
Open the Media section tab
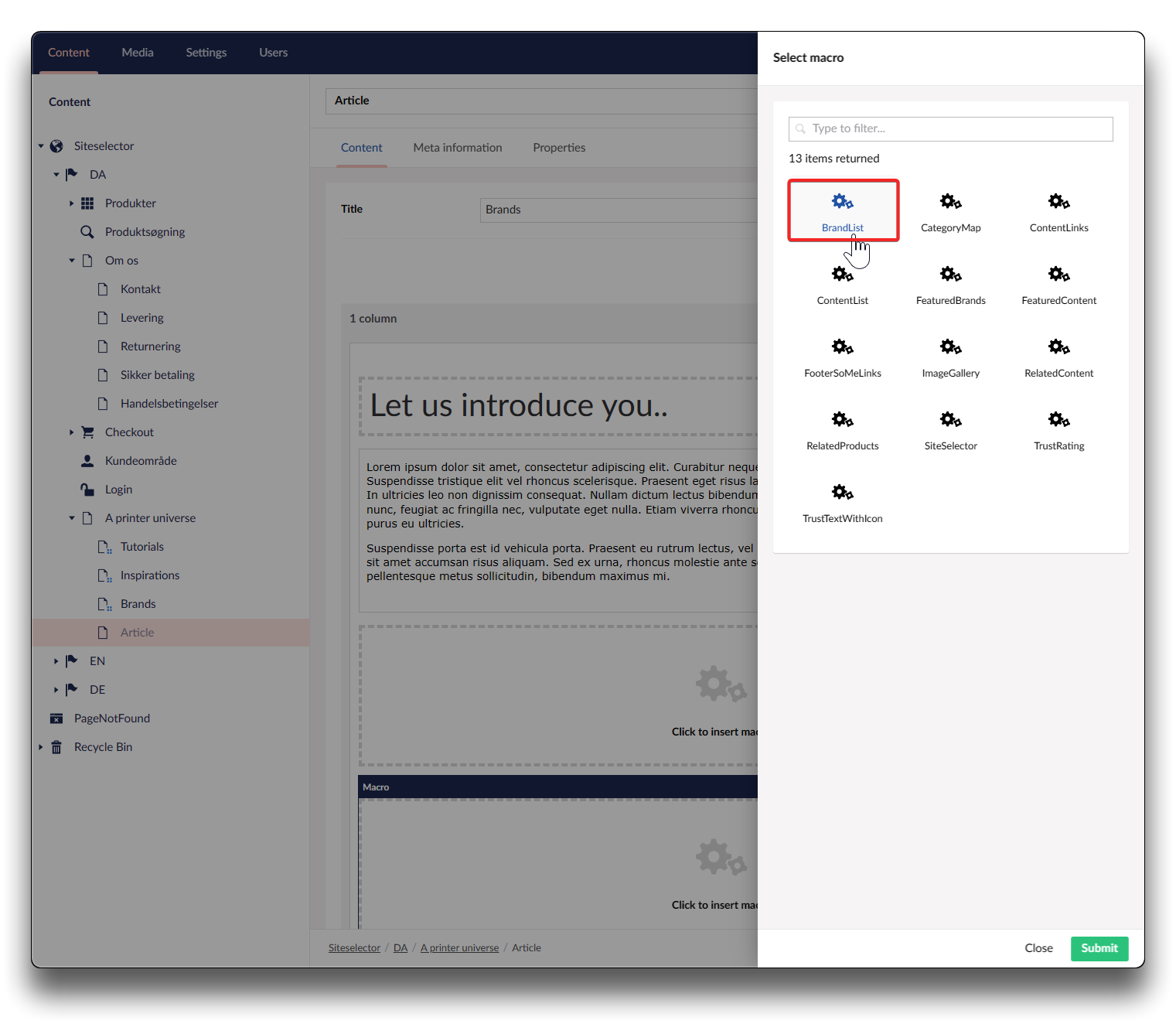pyautogui.click(x=138, y=53)
